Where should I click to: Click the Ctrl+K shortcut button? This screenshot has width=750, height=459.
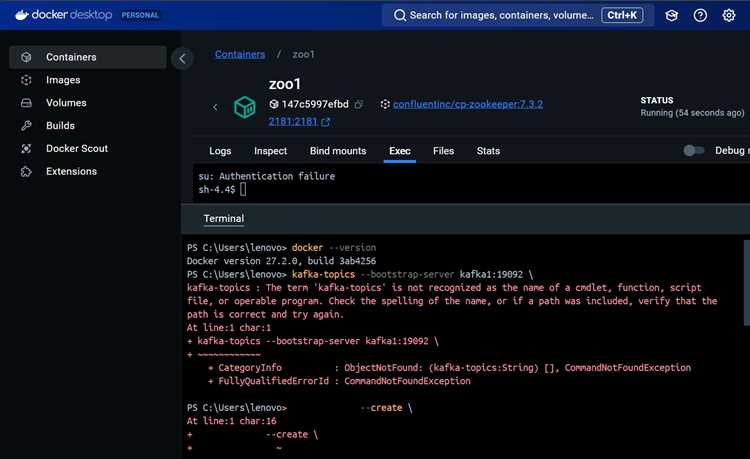[622, 15]
